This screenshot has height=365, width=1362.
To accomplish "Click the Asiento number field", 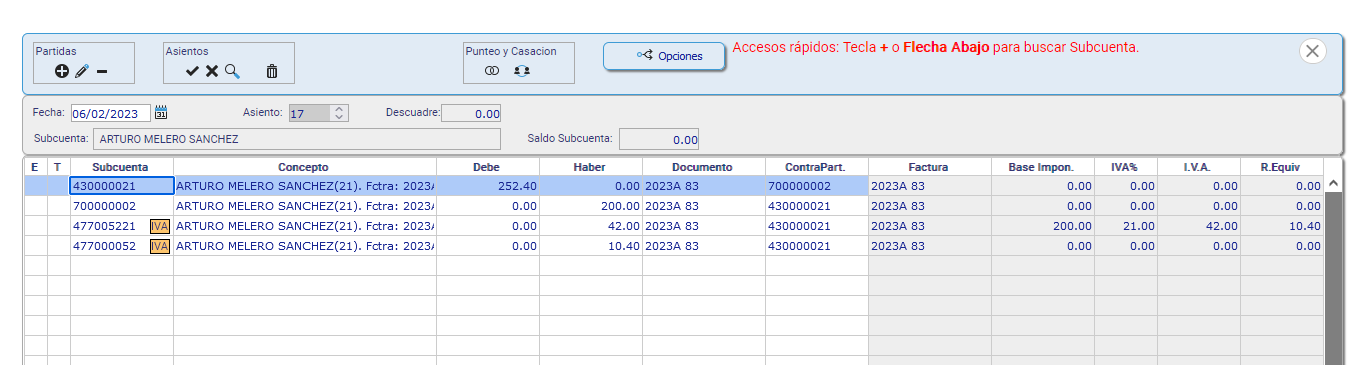I will 309,113.
